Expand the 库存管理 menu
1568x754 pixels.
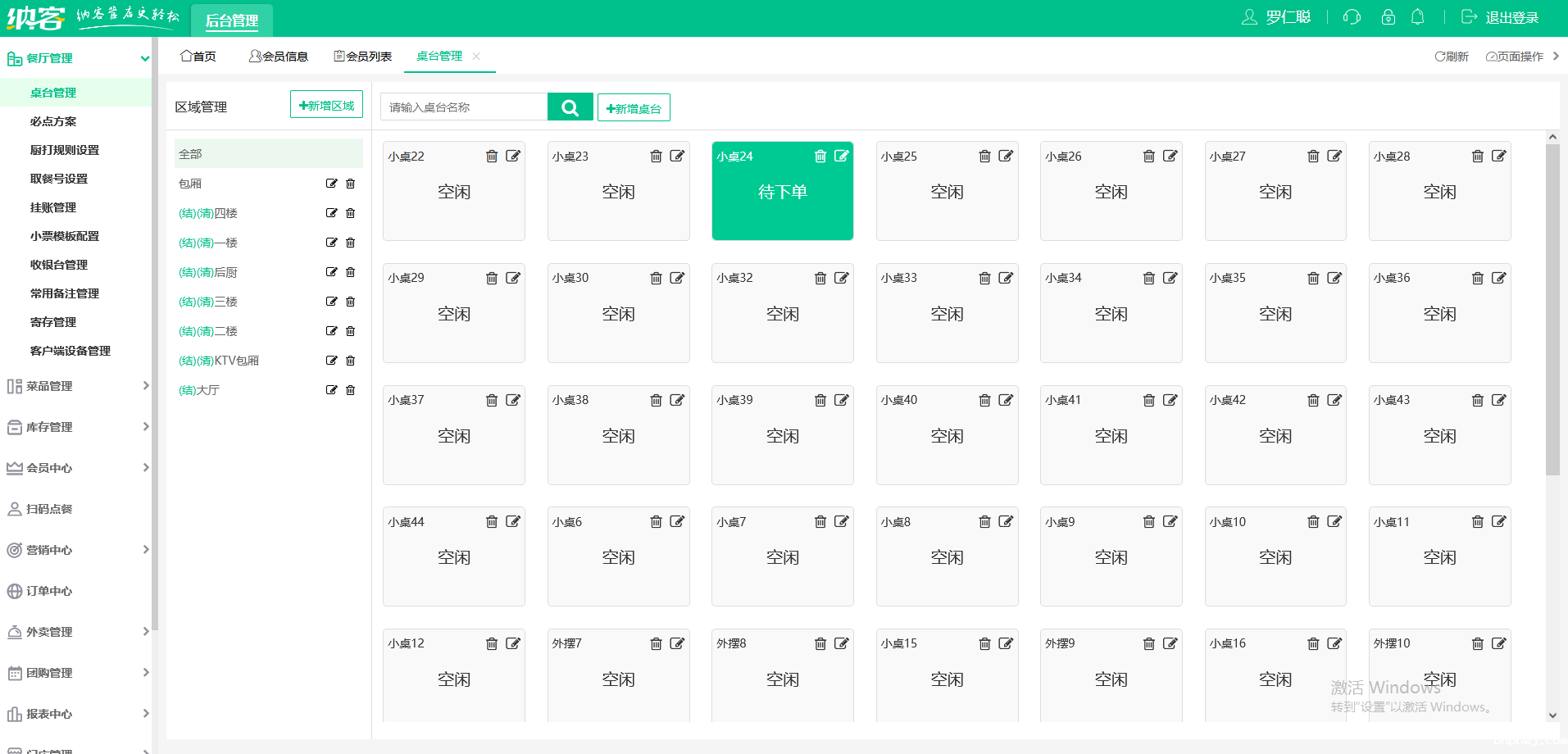146,427
